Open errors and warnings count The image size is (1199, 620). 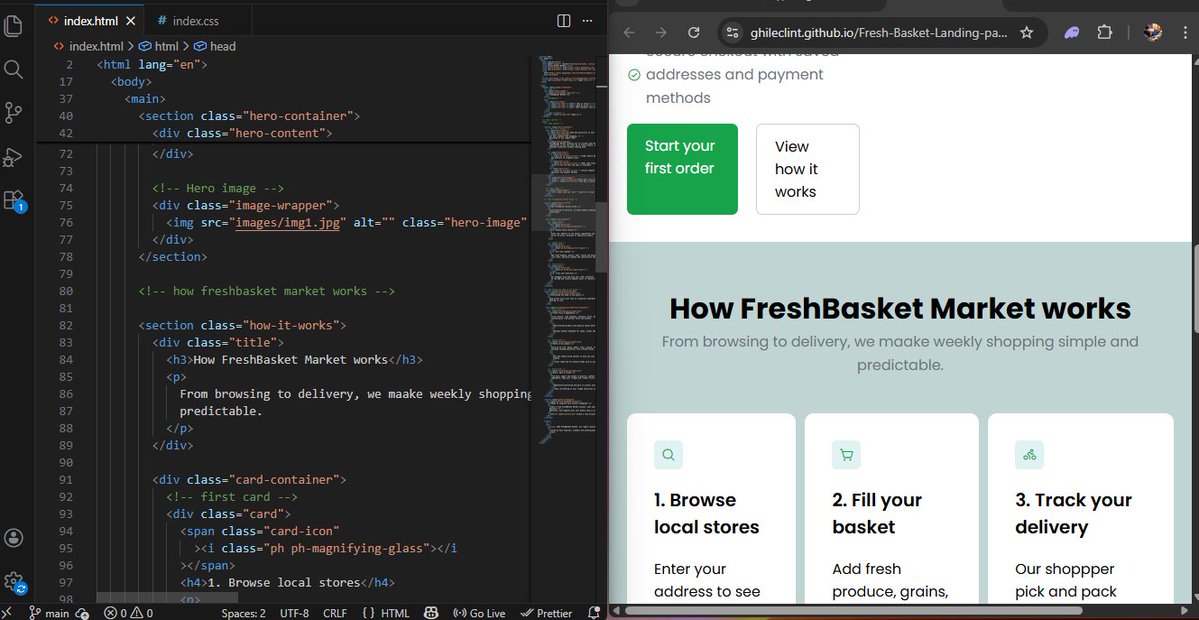pyautogui.click(x=128, y=613)
